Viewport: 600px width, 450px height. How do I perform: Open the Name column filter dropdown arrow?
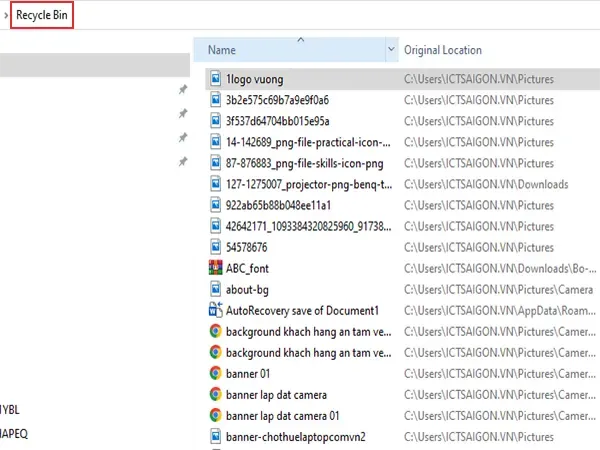coord(391,49)
